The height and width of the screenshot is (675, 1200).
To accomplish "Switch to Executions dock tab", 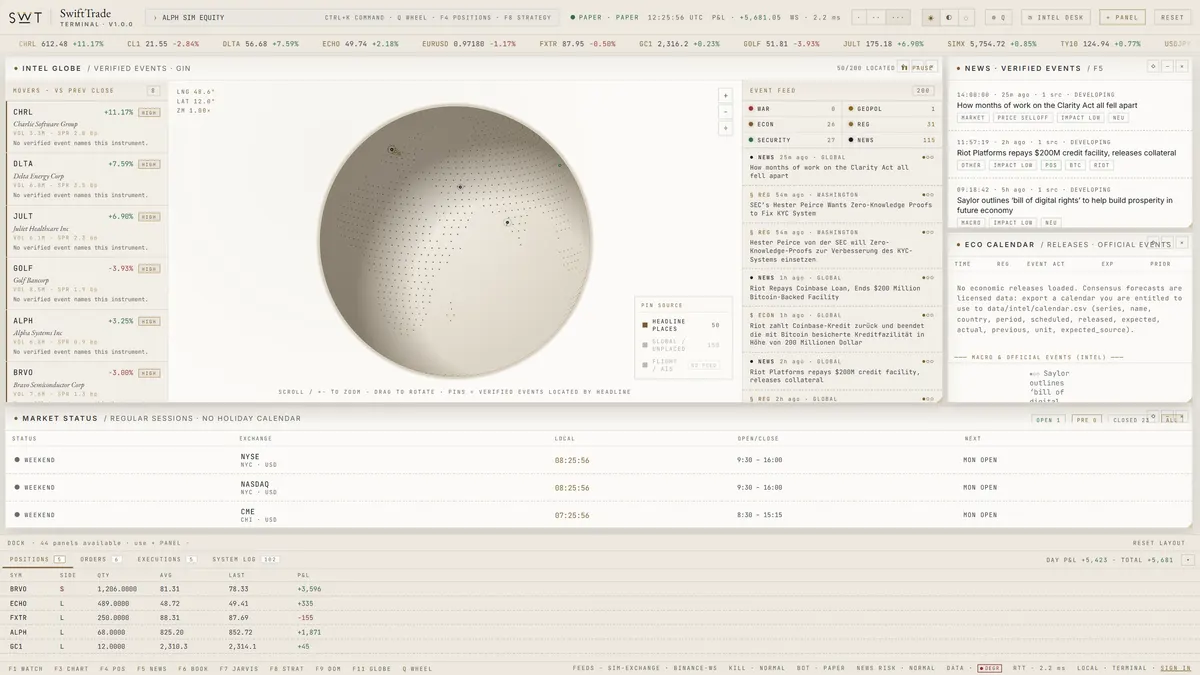I will [167, 559].
